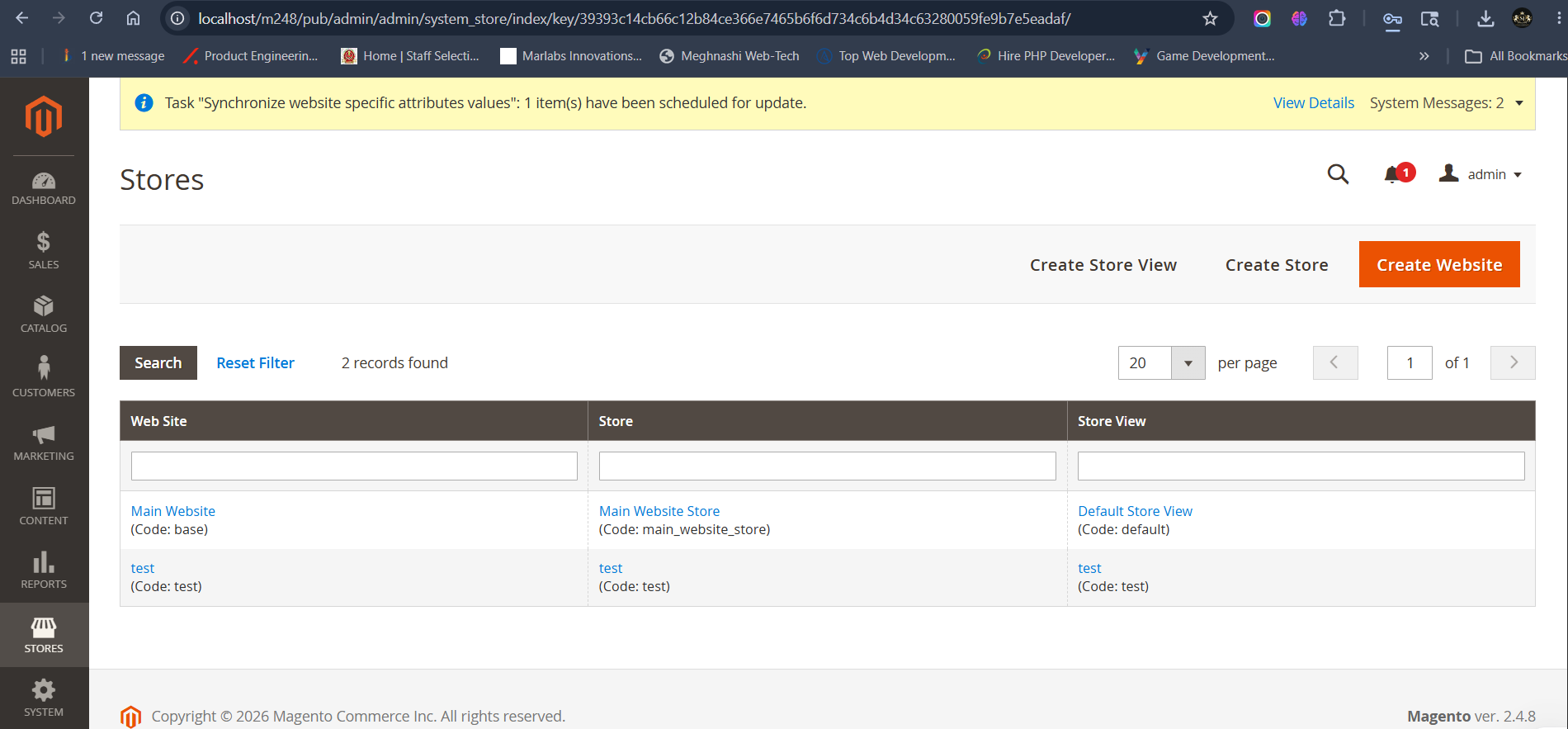1568x729 pixels.
Task: Focus the Store View filter field
Action: coord(1301,466)
